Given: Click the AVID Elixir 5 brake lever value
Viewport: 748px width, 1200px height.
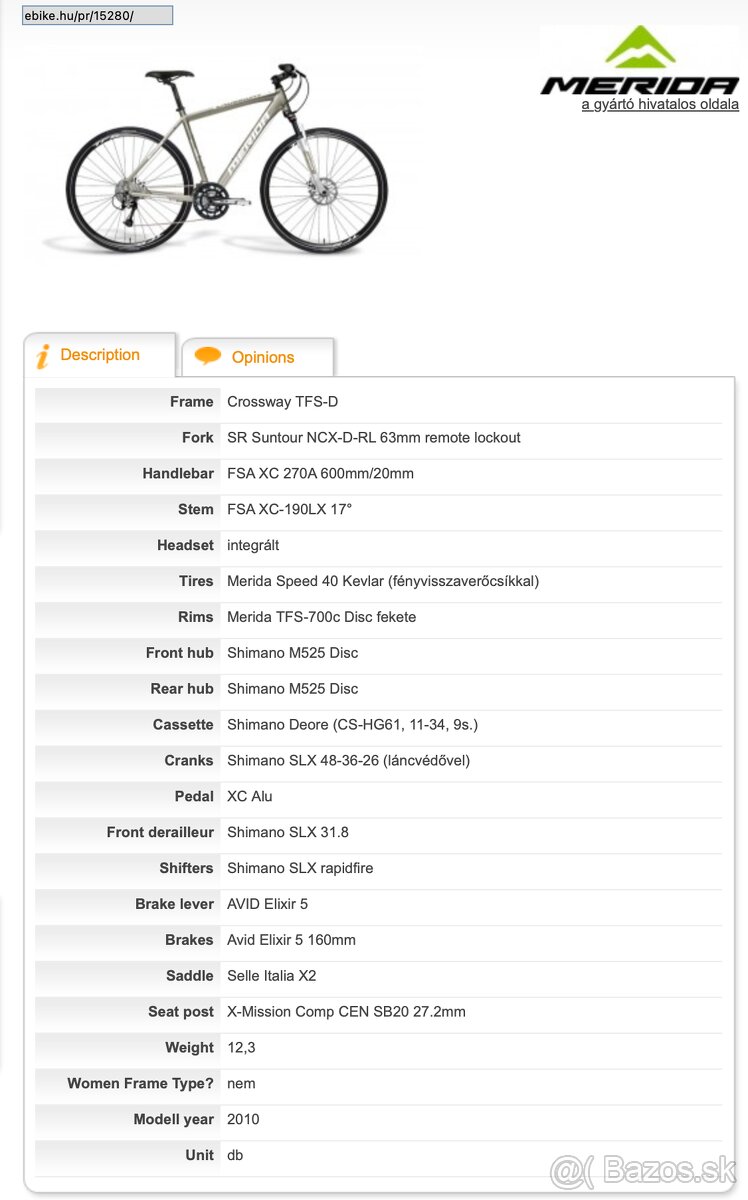Looking at the screenshot, I should coord(268,904).
